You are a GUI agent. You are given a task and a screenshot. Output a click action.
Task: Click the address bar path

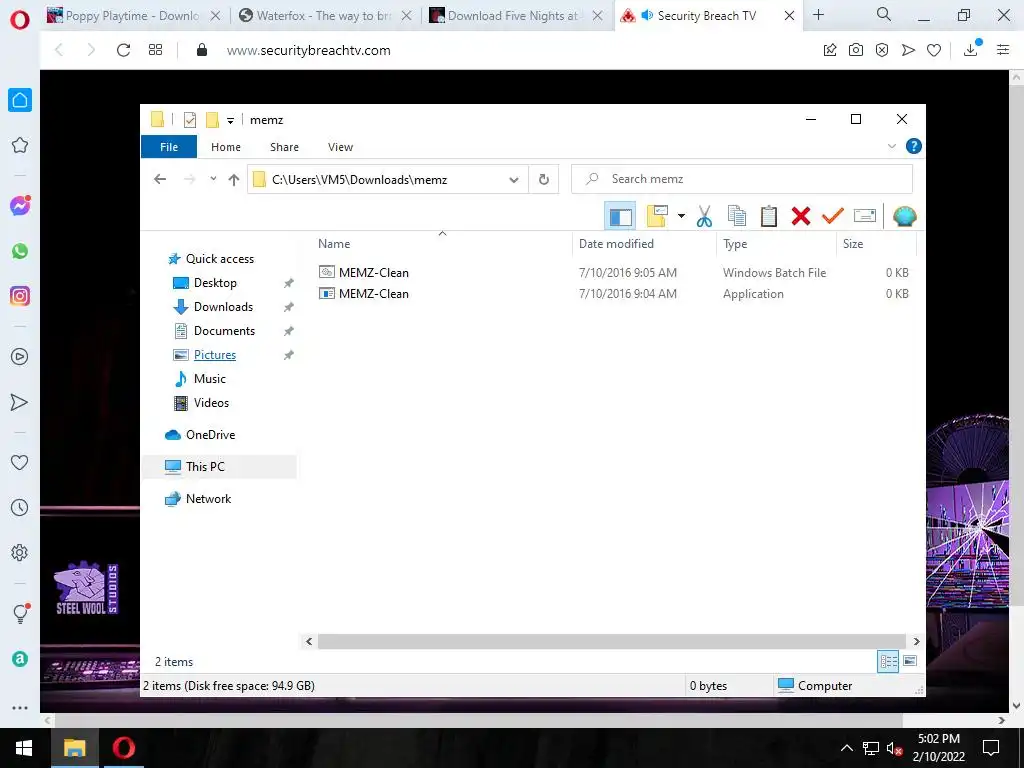tap(359, 180)
